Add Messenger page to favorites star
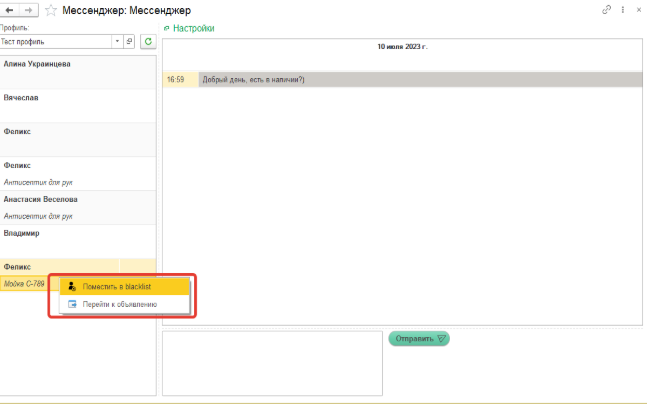Viewport: 648px width, 404px height. pos(51,10)
